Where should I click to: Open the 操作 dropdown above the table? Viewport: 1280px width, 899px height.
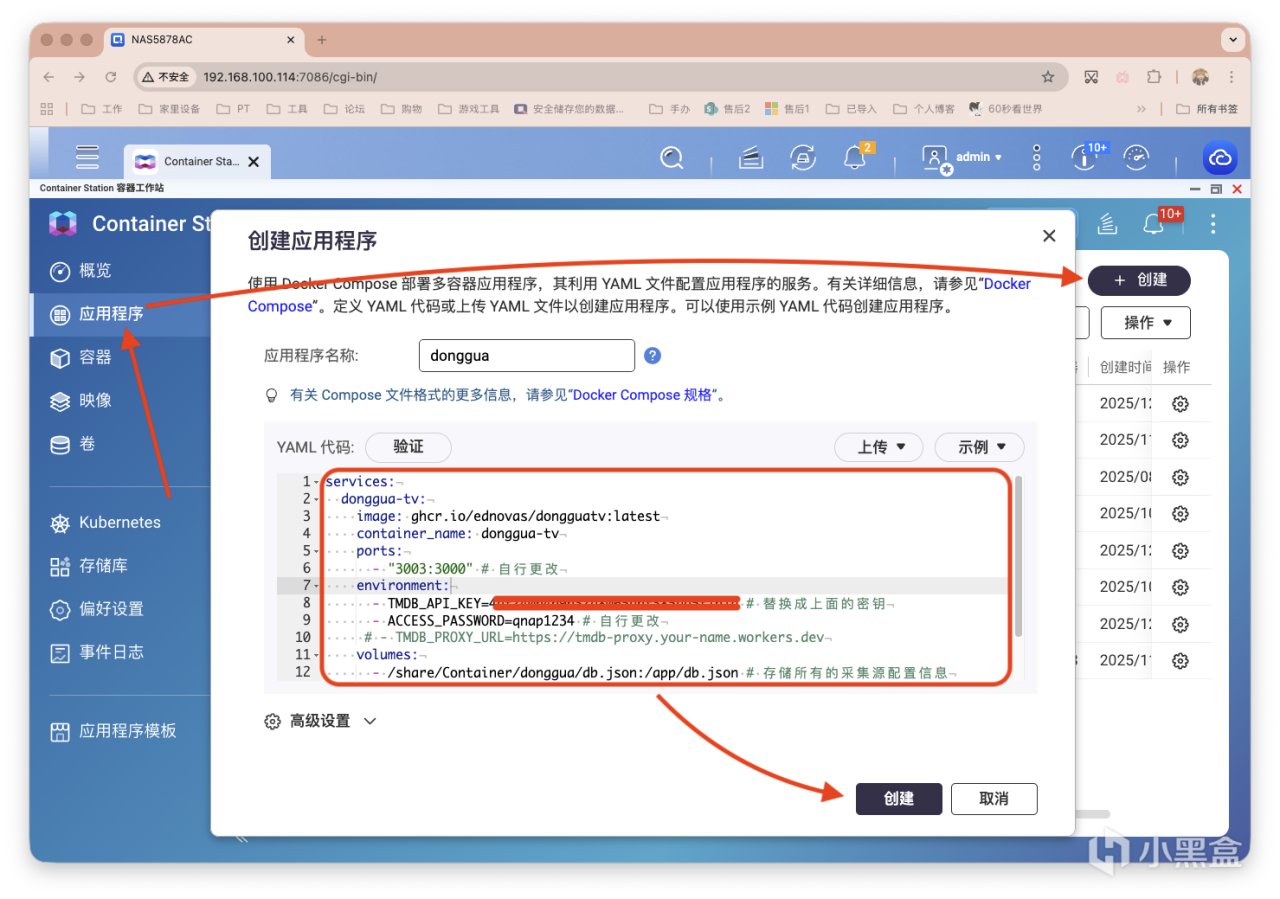pyautogui.click(x=1146, y=323)
